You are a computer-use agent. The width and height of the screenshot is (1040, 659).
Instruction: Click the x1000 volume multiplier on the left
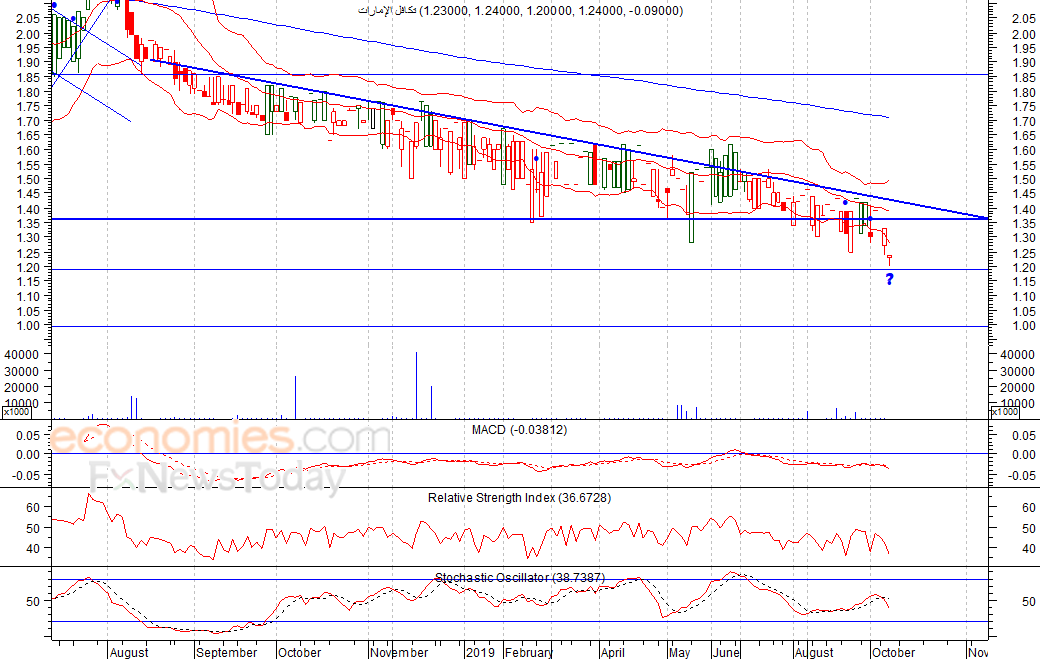(17, 412)
